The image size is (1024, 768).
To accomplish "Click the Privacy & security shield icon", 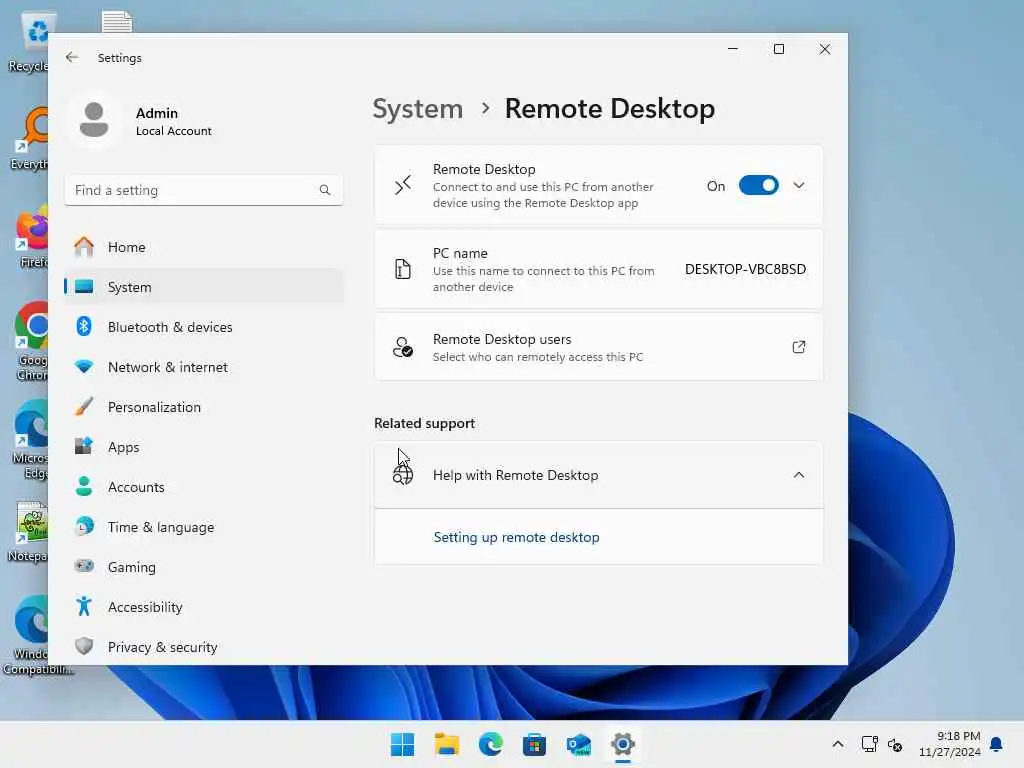I will coord(84,647).
